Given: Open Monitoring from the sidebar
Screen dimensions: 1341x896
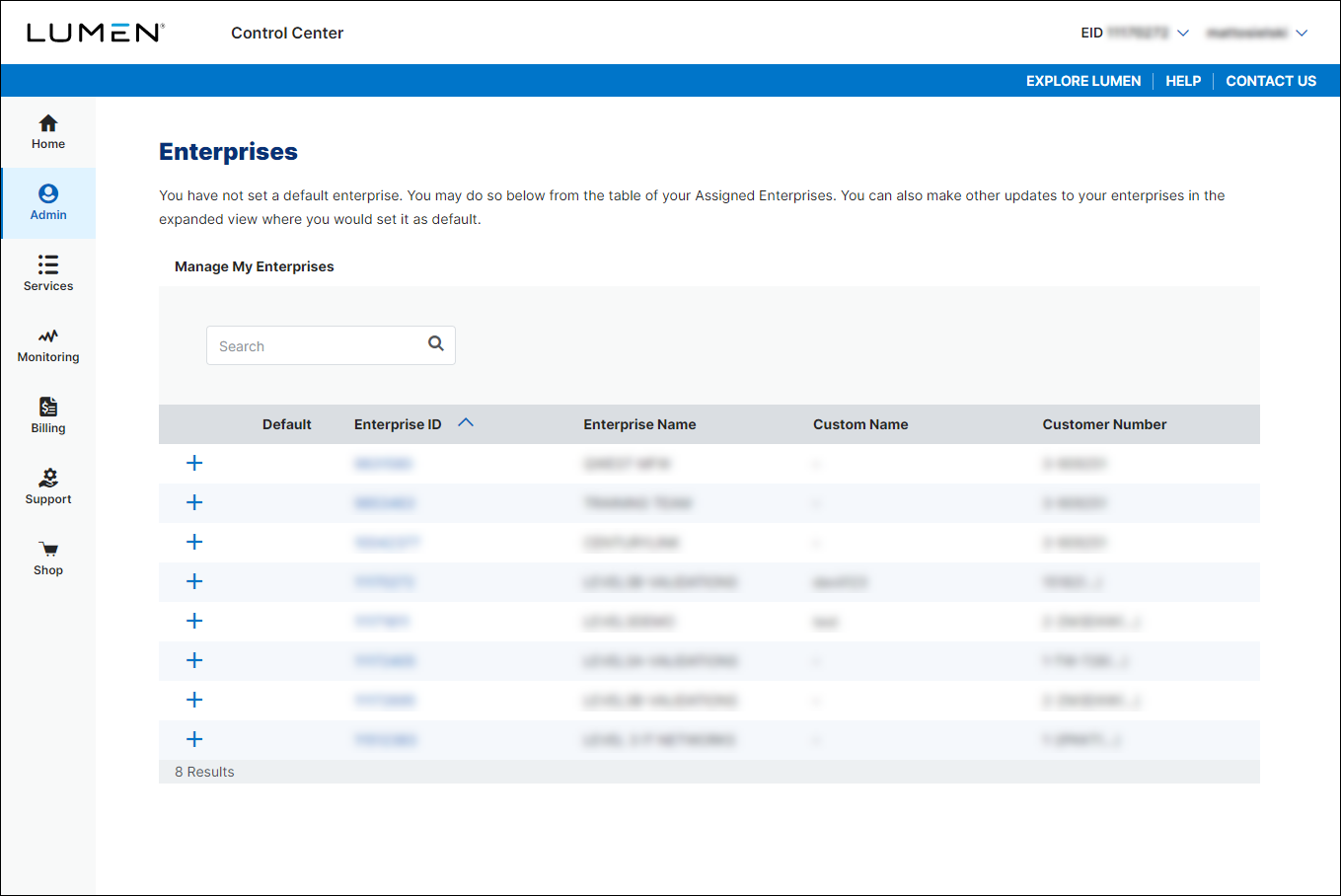Looking at the screenshot, I should tap(48, 345).
